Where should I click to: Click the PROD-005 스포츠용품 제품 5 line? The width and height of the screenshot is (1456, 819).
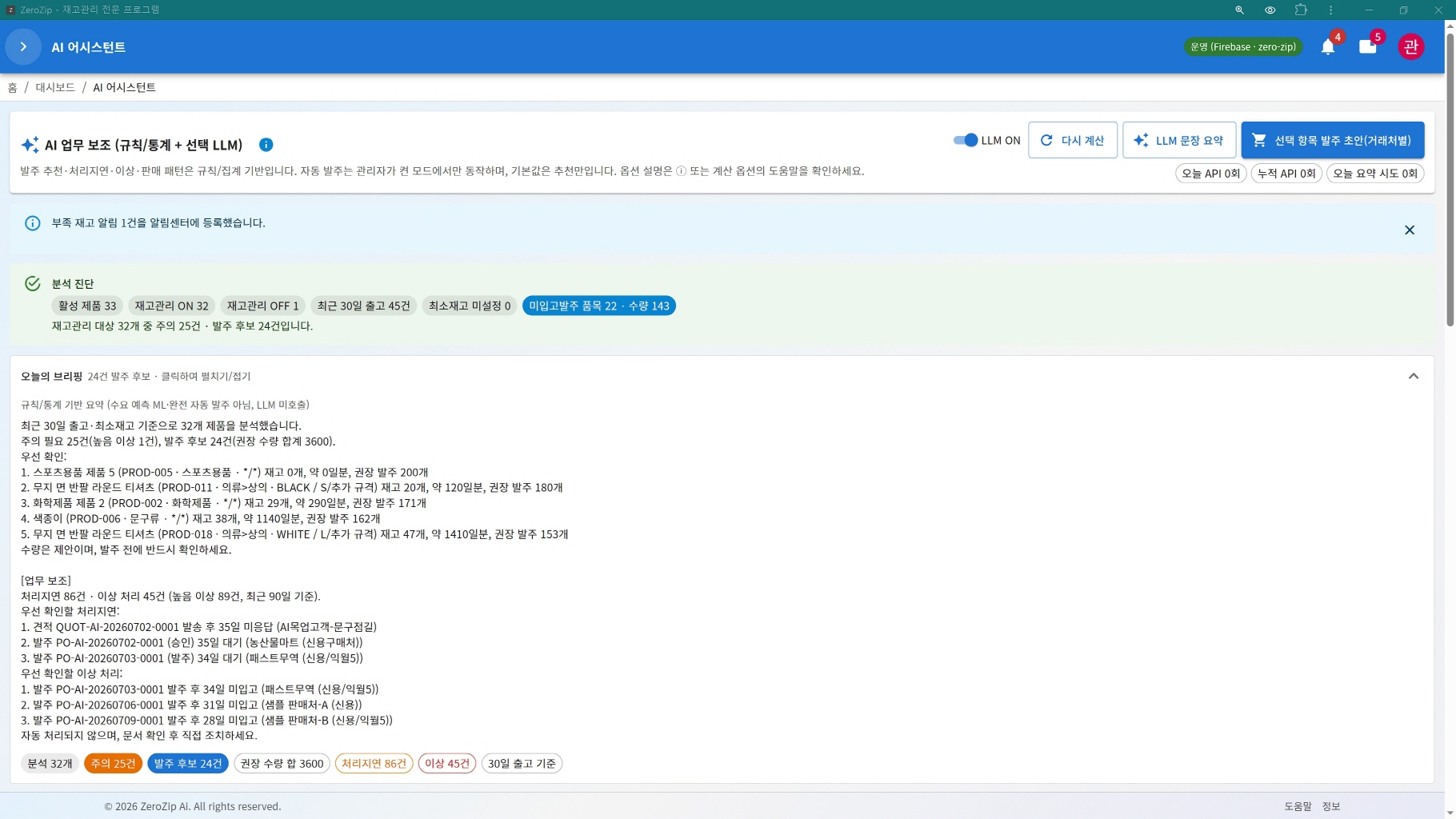pyautogui.click(x=224, y=473)
